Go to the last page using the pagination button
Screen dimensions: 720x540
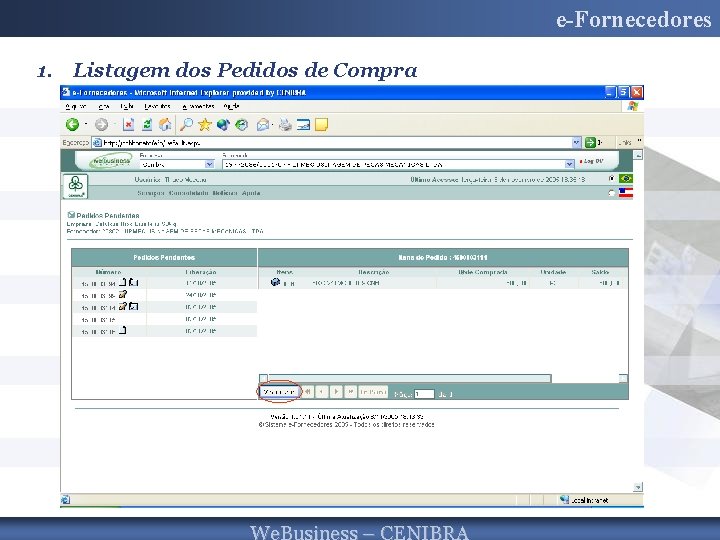tap(350, 392)
